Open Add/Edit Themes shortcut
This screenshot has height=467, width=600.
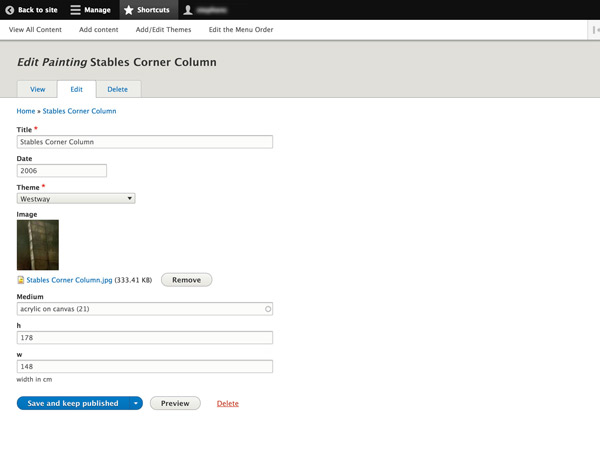(163, 30)
